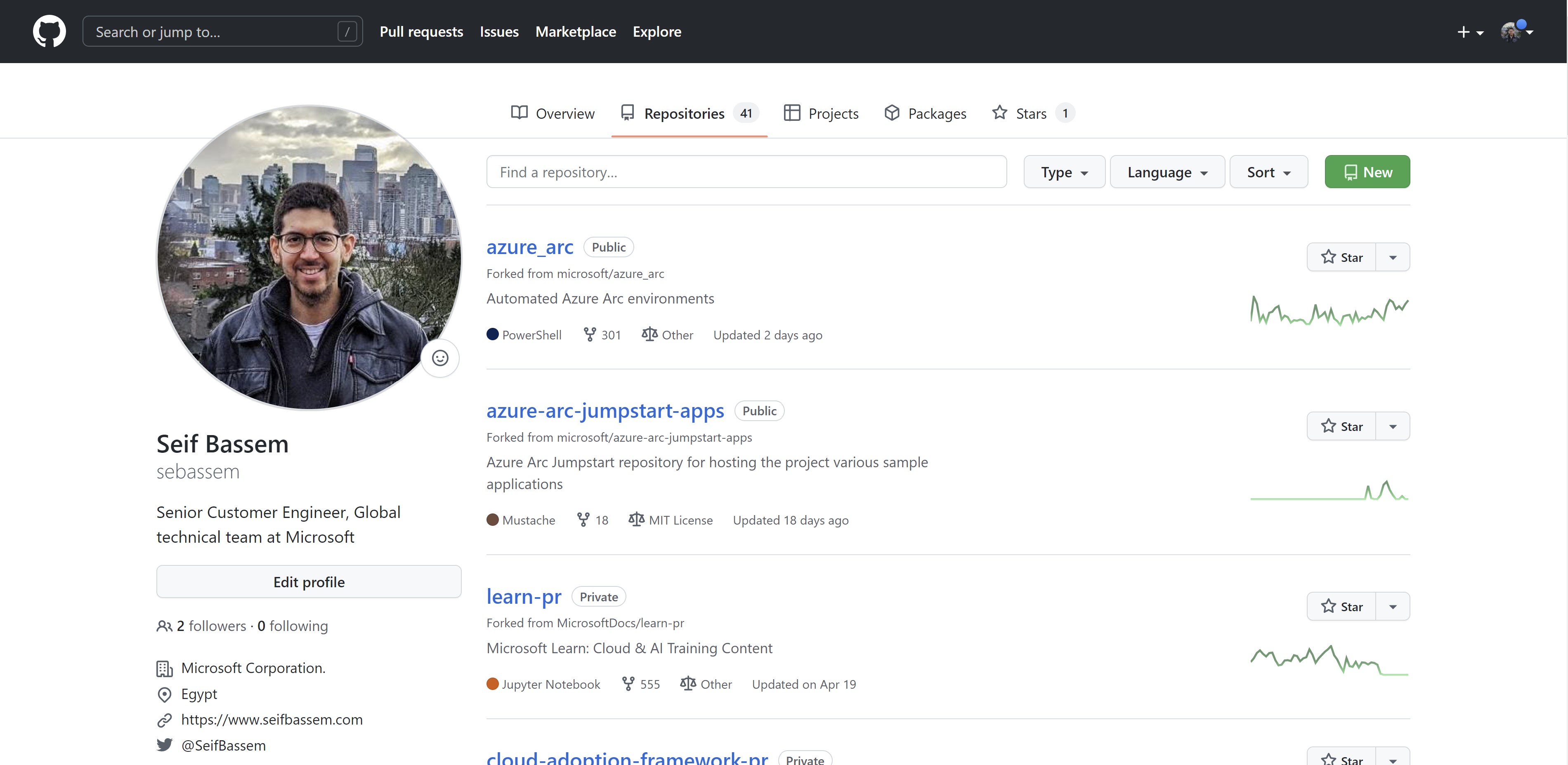Click the 0 following link

tap(293, 626)
